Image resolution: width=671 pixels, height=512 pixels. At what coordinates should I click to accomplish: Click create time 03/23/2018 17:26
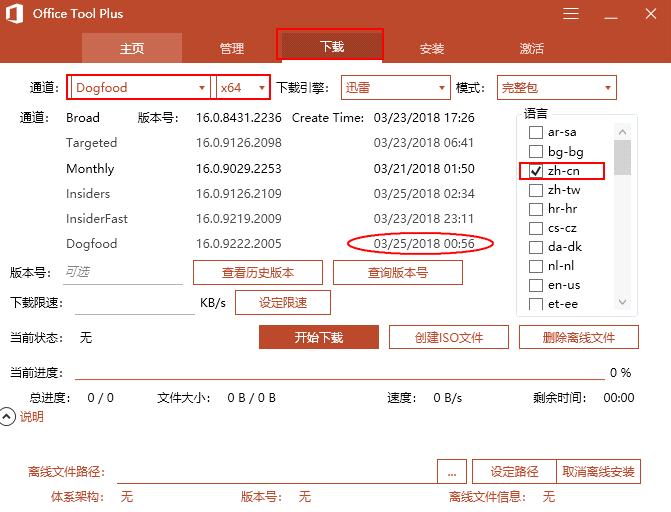click(x=424, y=118)
